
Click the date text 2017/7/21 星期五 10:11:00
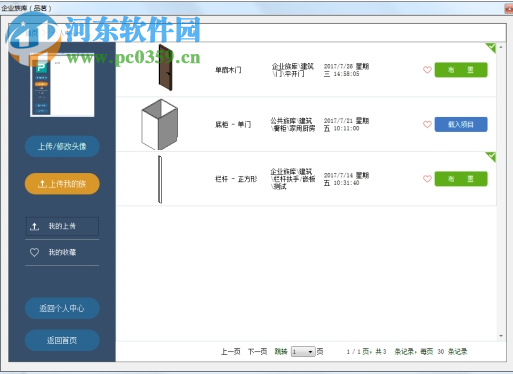coord(346,124)
